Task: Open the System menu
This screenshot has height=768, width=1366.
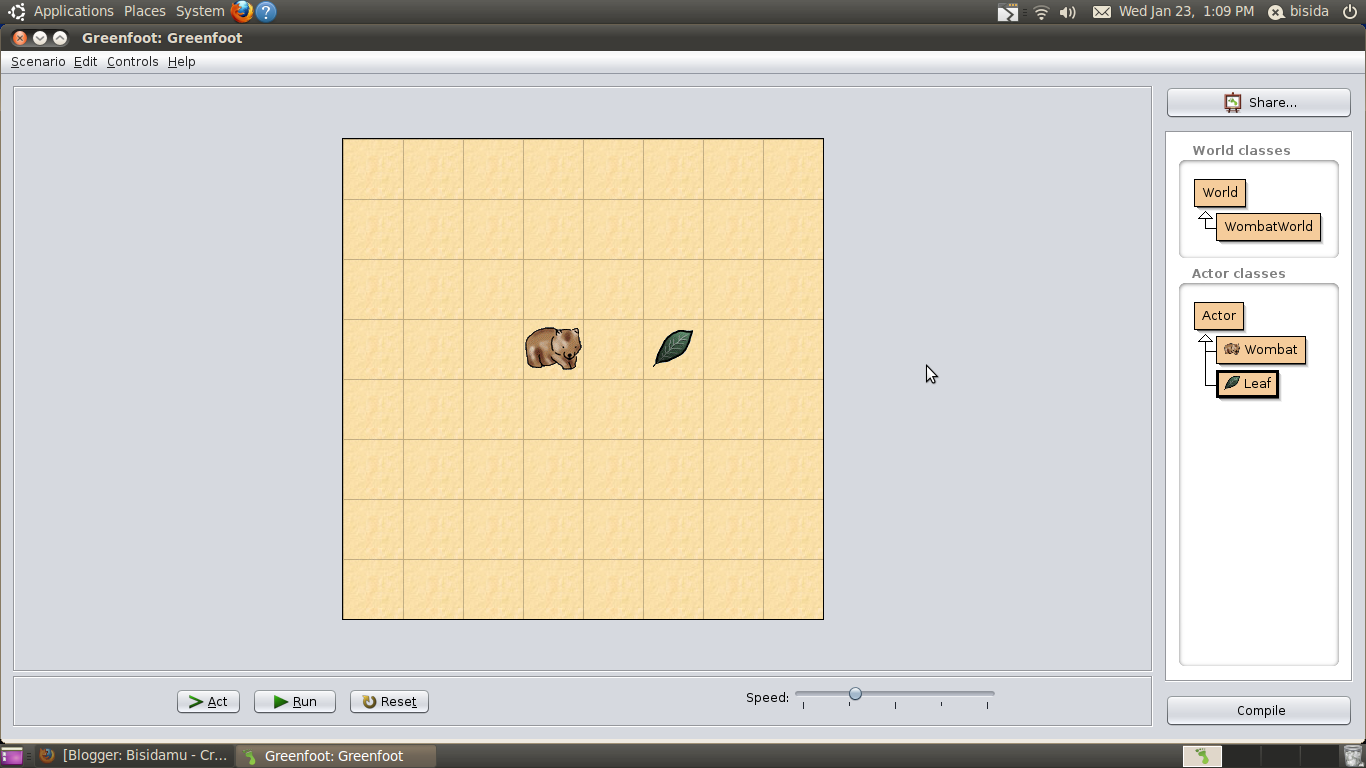Action: 200,11
